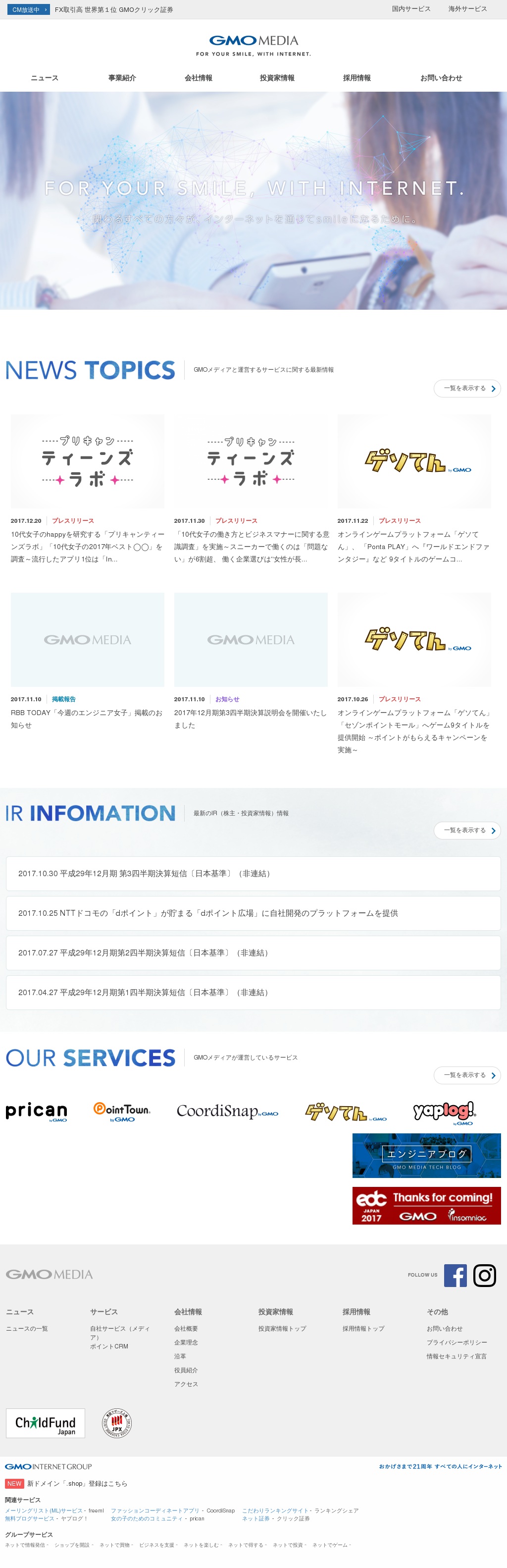The image size is (507, 1568).
Task: Open the 採用情報 navigation item
Action: (x=357, y=78)
